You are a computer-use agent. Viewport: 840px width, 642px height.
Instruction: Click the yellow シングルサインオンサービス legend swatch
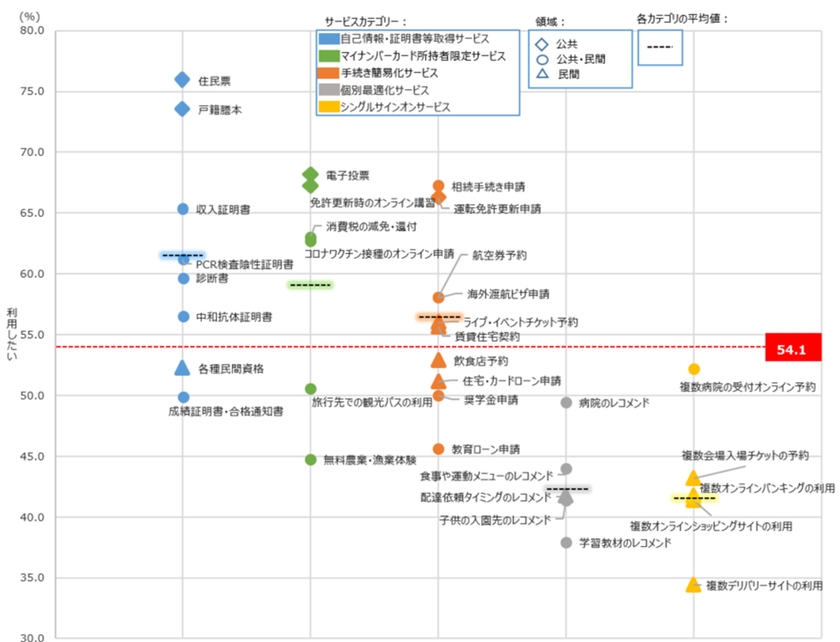click(x=329, y=107)
